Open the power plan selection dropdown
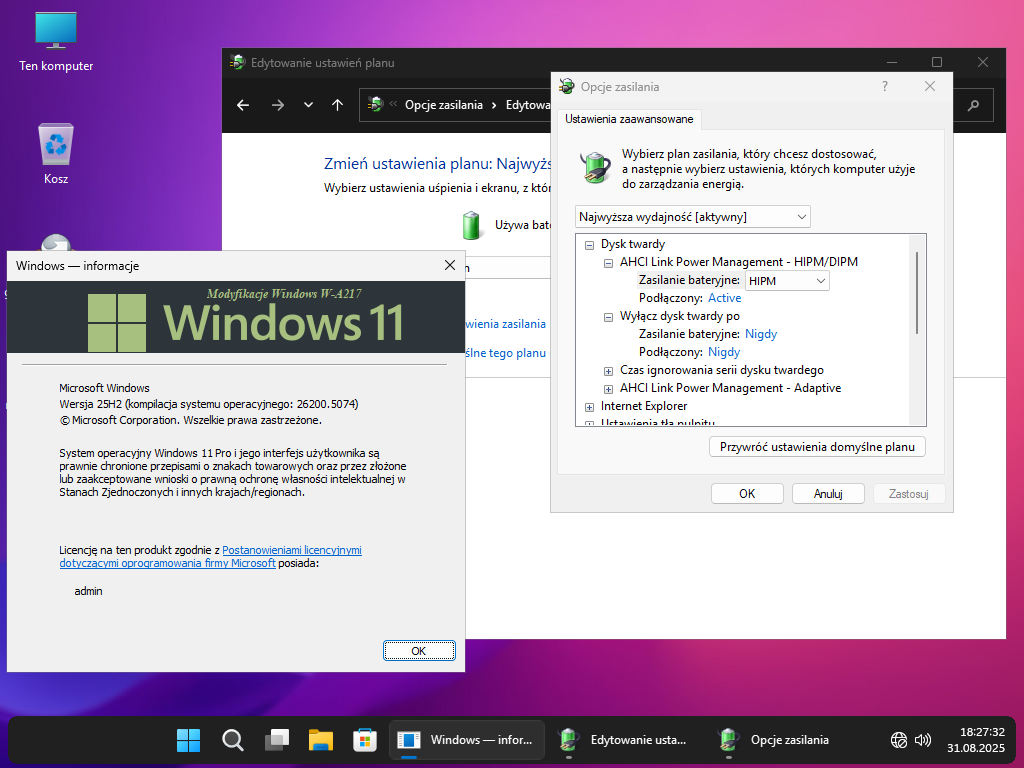 coord(693,217)
